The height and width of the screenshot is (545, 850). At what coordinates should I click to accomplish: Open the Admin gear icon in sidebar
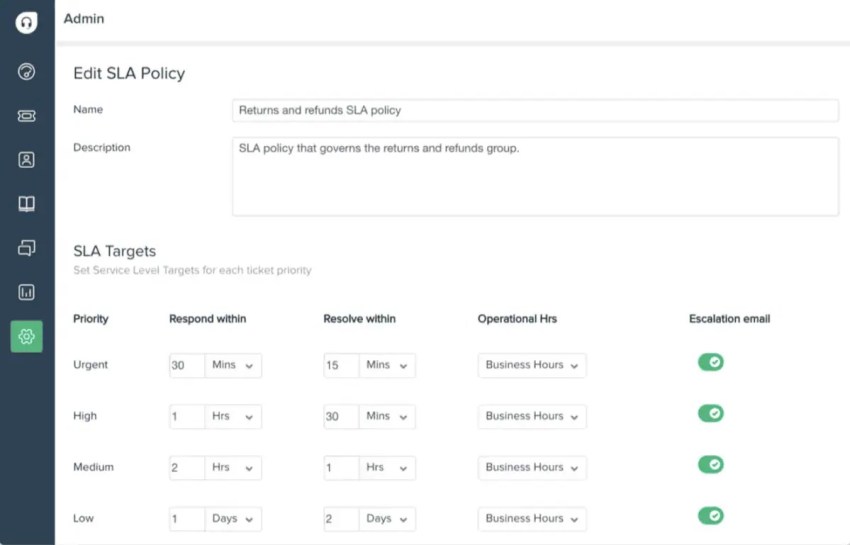click(x=27, y=336)
